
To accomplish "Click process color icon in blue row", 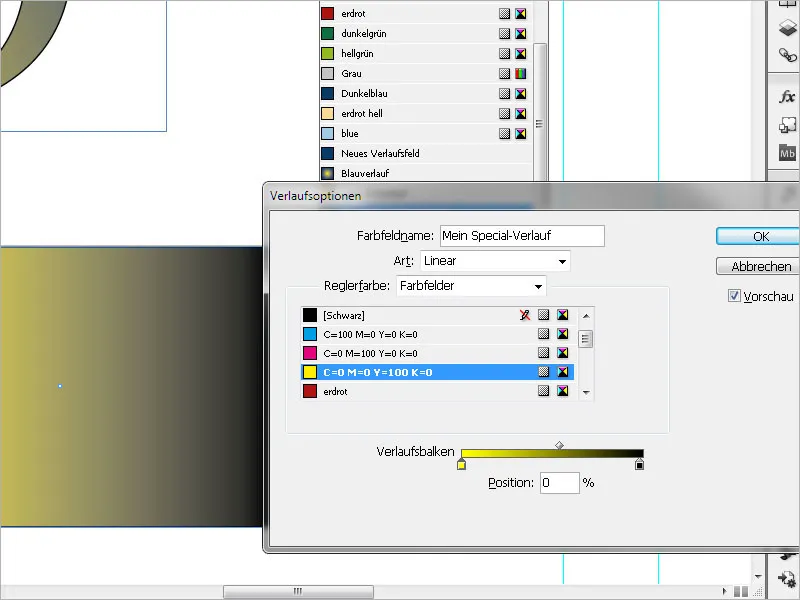I will tap(505, 134).
